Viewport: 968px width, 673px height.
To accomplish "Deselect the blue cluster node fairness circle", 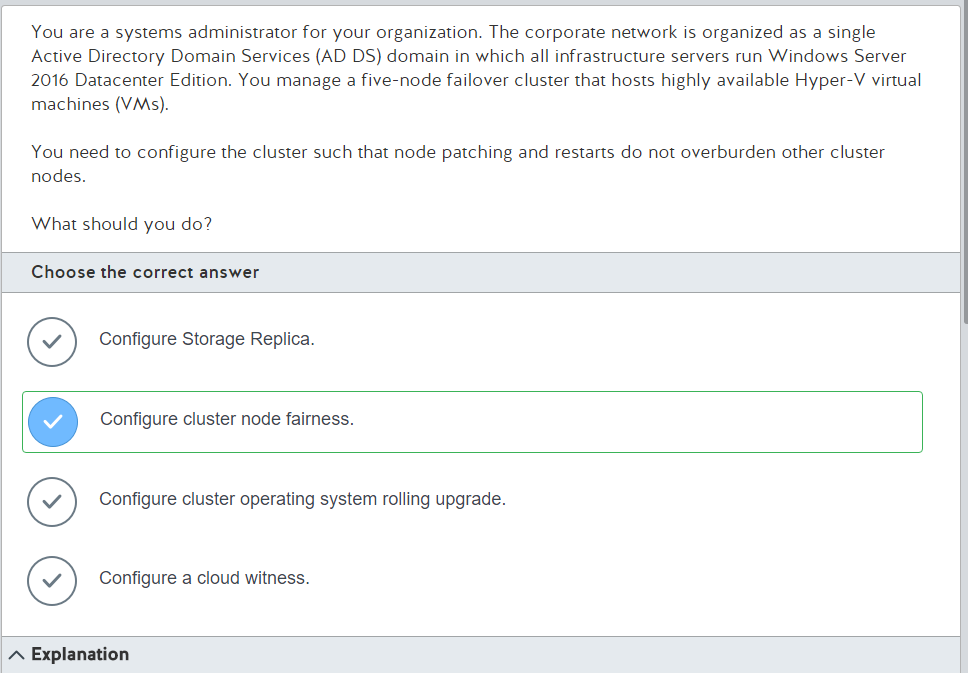I will [53, 422].
